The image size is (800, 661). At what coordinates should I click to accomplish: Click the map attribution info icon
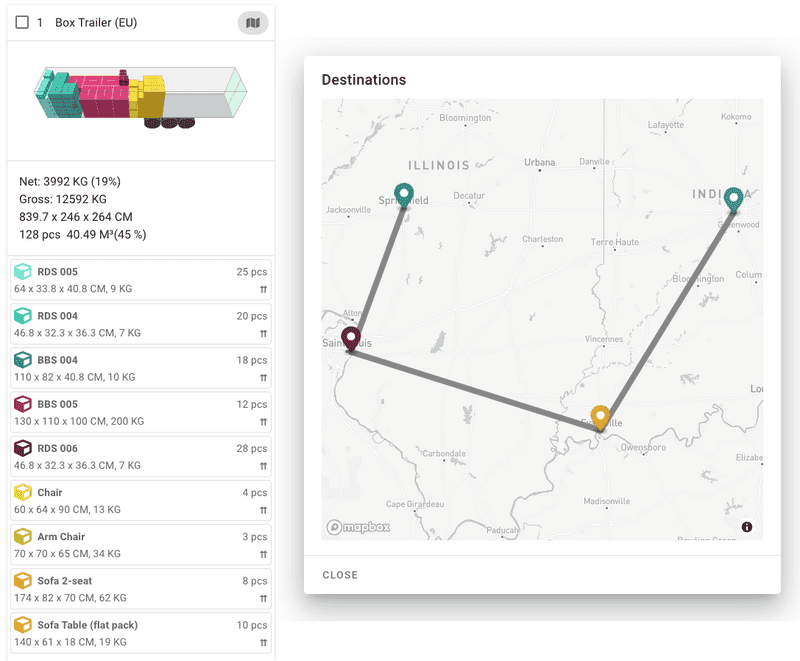(747, 526)
